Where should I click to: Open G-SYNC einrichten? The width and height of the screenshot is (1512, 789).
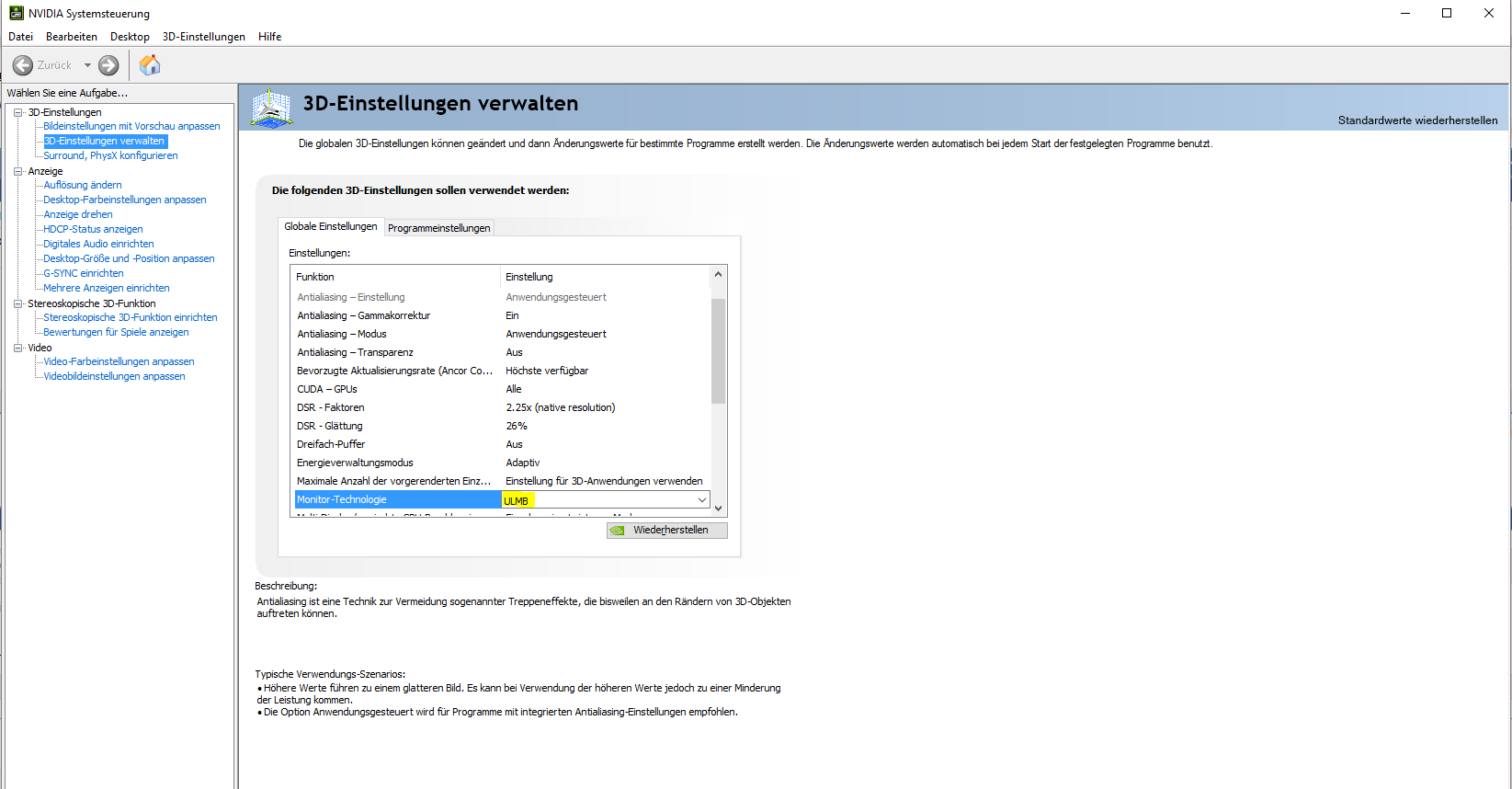pyautogui.click(x=84, y=273)
